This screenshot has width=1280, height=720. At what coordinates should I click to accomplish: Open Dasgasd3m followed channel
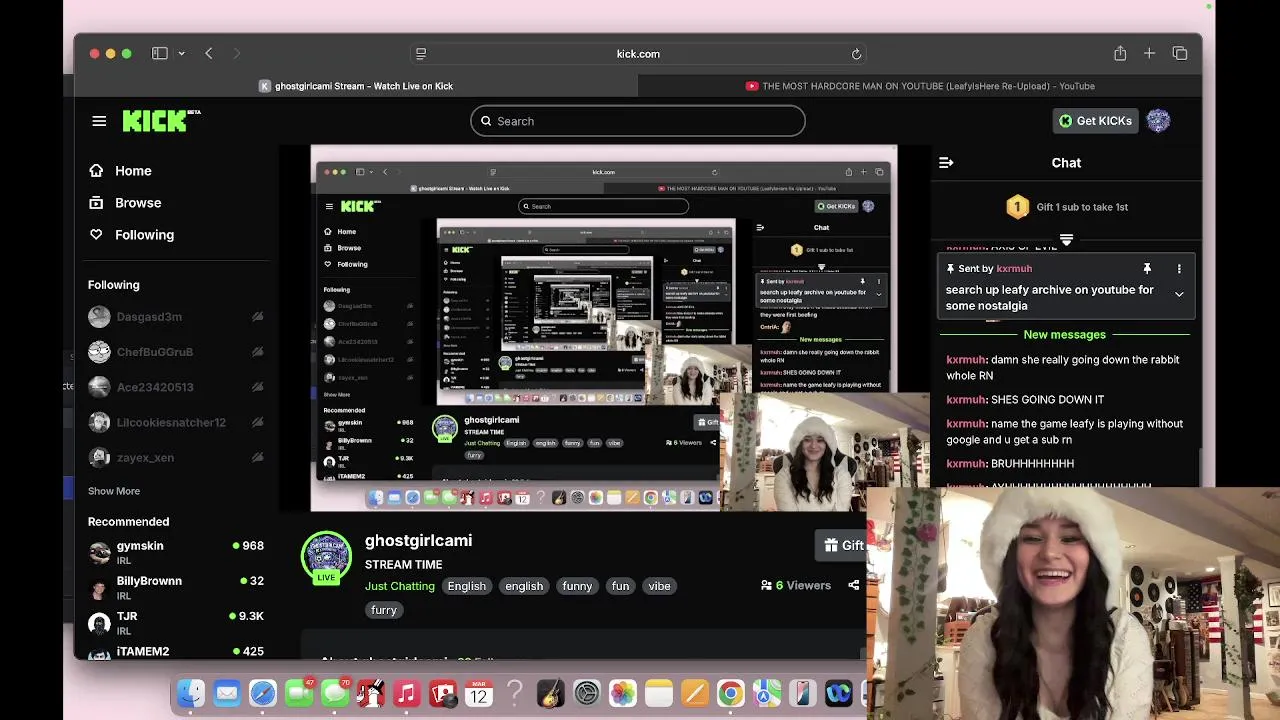[x=175, y=317]
